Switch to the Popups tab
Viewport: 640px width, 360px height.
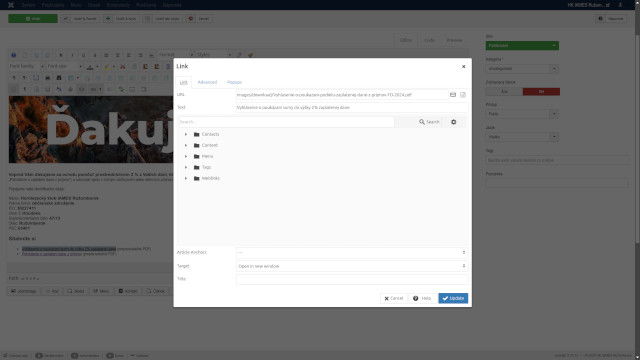click(x=234, y=82)
